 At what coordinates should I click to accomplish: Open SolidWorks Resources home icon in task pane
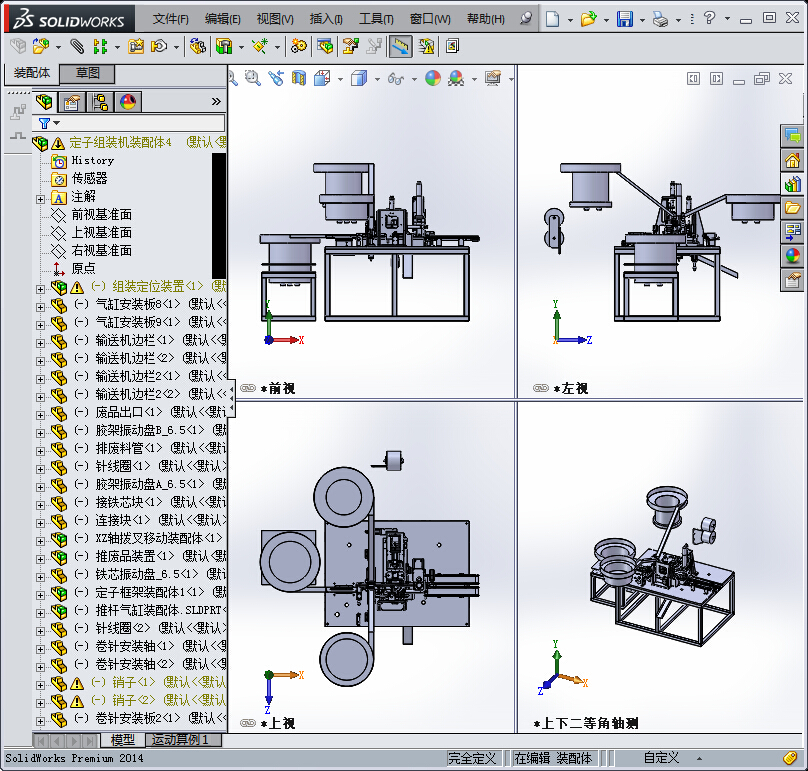[793, 160]
